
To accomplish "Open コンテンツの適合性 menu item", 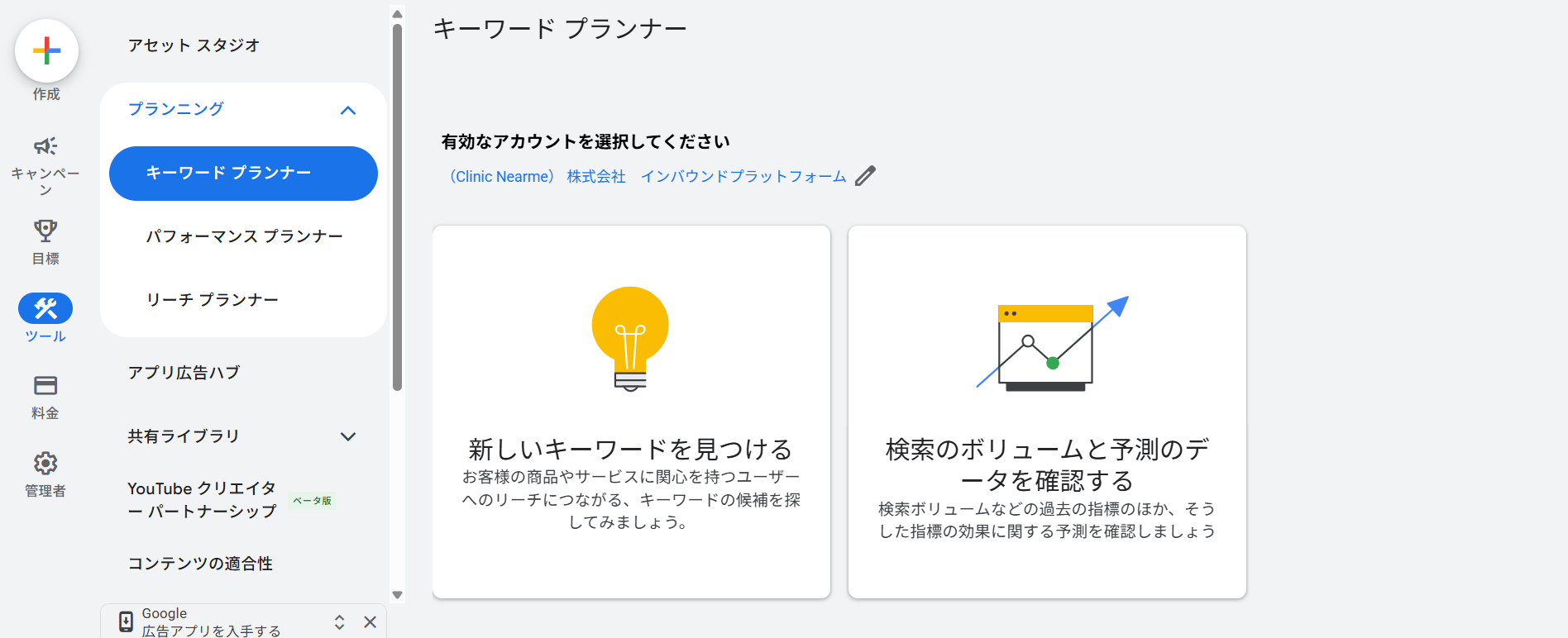I will point(200,564).
